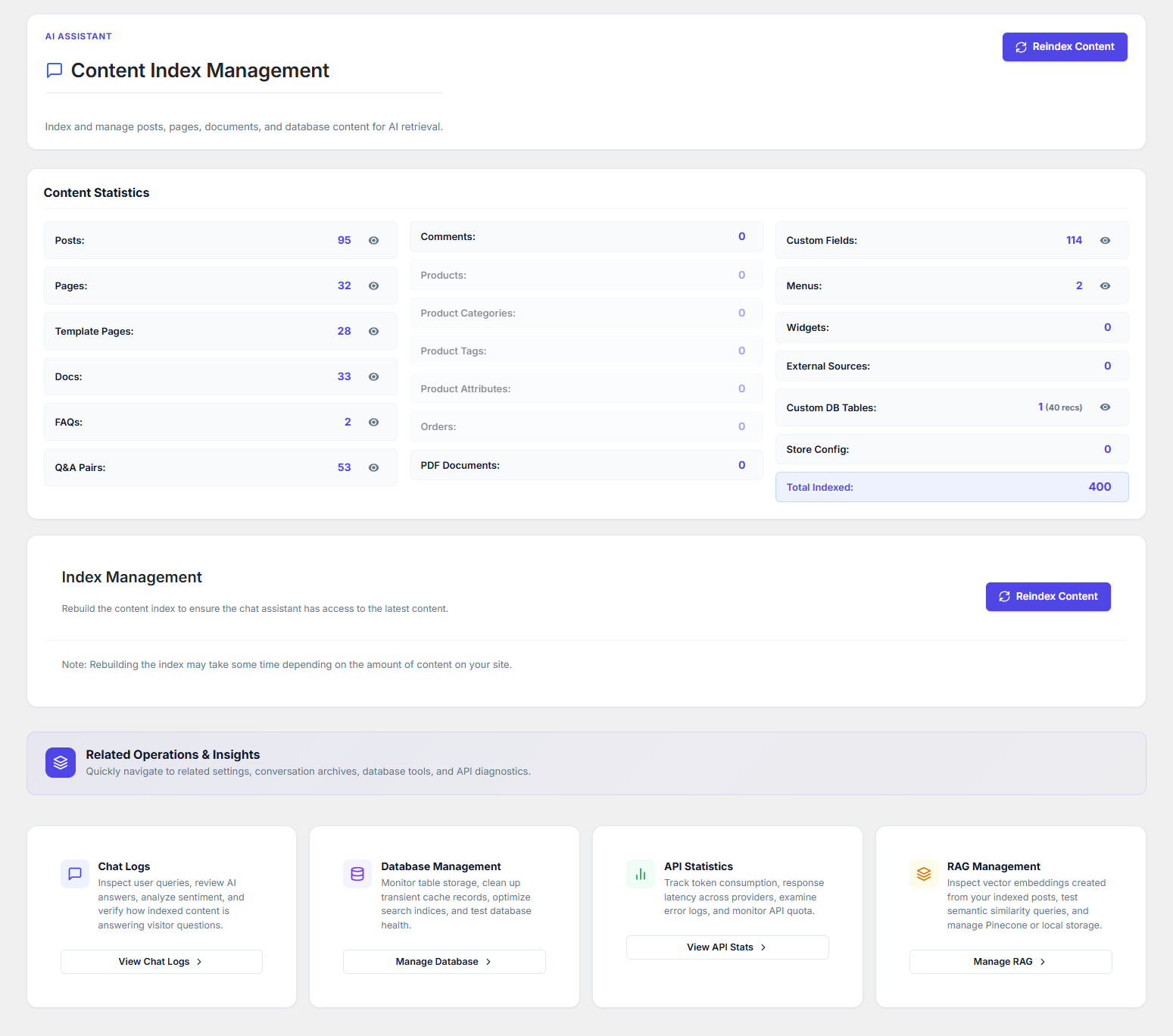Viewport: 1173px width, 1036px height.
Task: Click the Database Management cylinder icon
Action: click(x=357, y=873)
